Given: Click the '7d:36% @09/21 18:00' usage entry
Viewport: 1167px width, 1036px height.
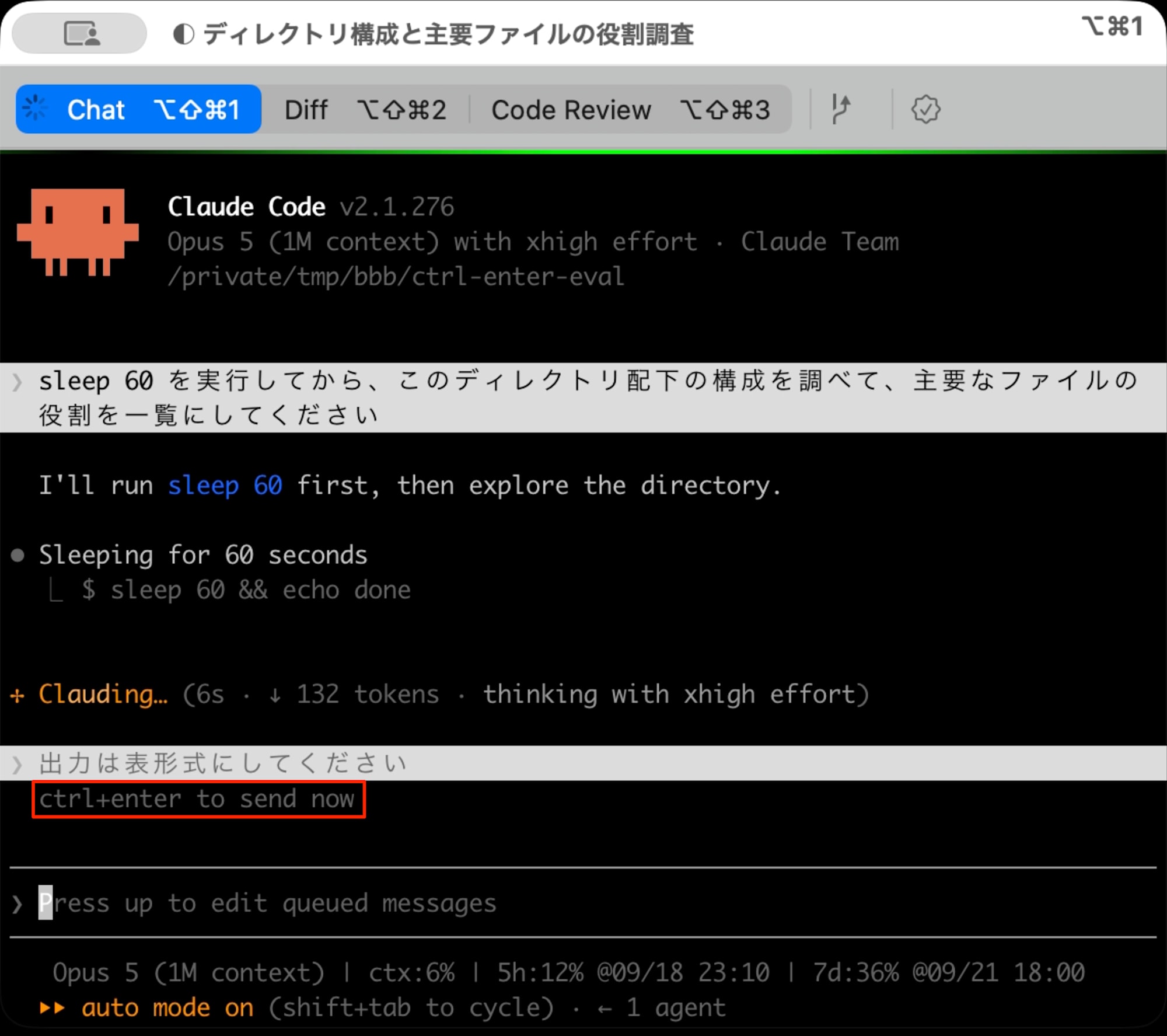Looking at the screenshot, I should (949, 973).
